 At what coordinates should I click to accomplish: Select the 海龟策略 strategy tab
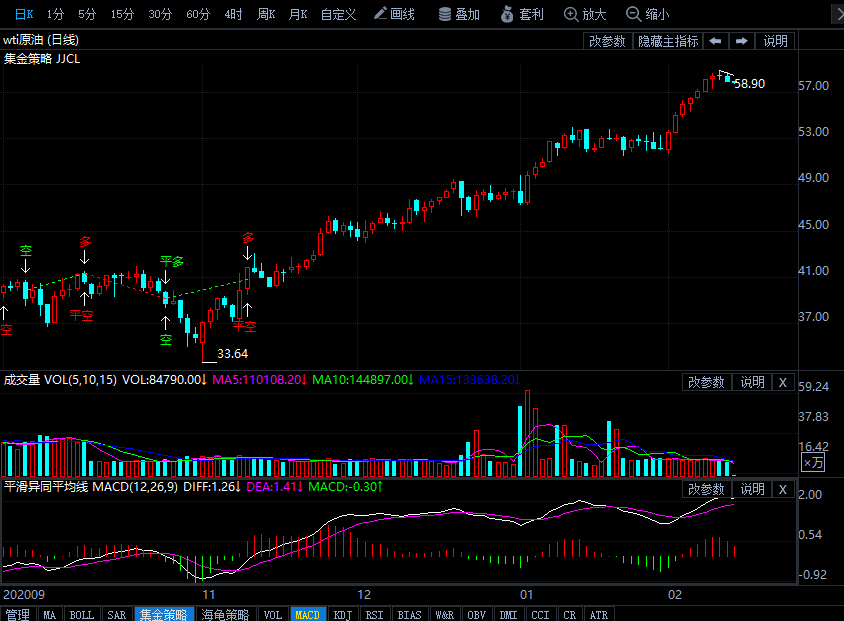point(225,614)
